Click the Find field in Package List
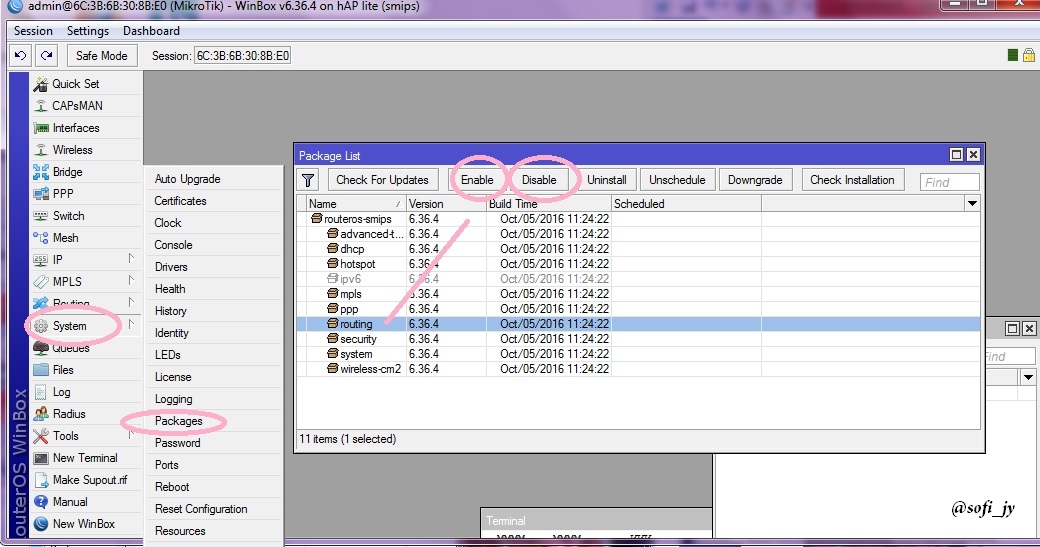Image resolution: width=1040 pixels, height=547 pixels. coord(949,182)
